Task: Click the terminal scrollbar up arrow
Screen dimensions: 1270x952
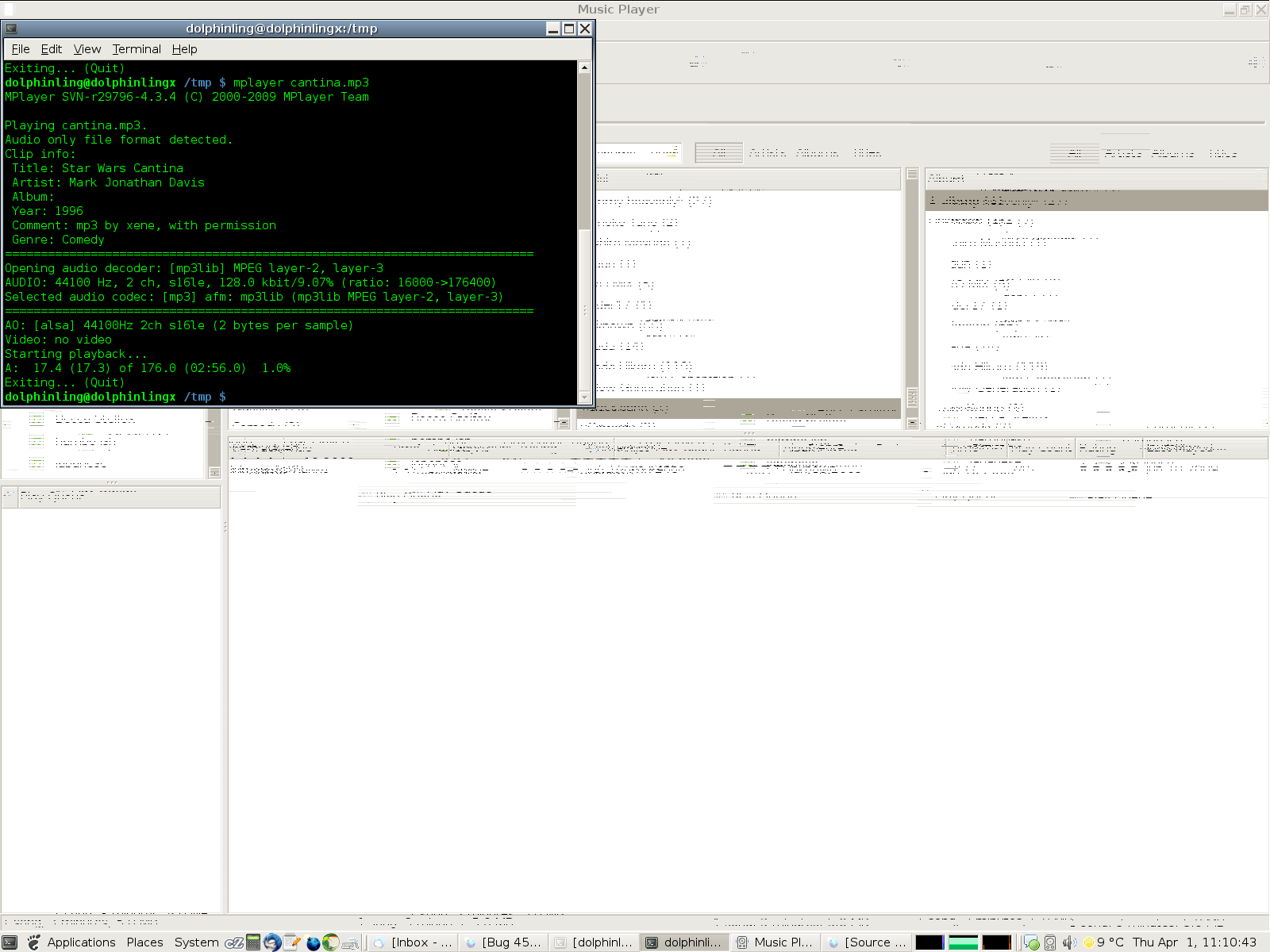Action: (584, 68)
